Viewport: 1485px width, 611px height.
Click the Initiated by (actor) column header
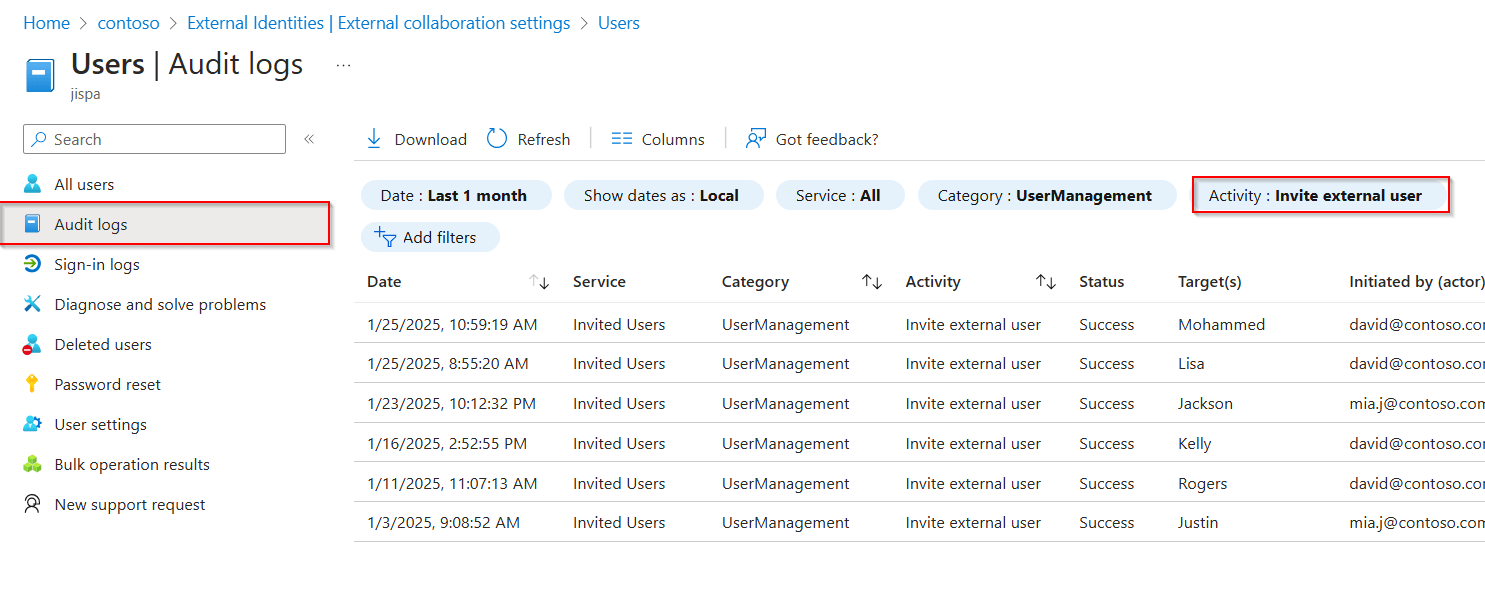(1417, 282)
